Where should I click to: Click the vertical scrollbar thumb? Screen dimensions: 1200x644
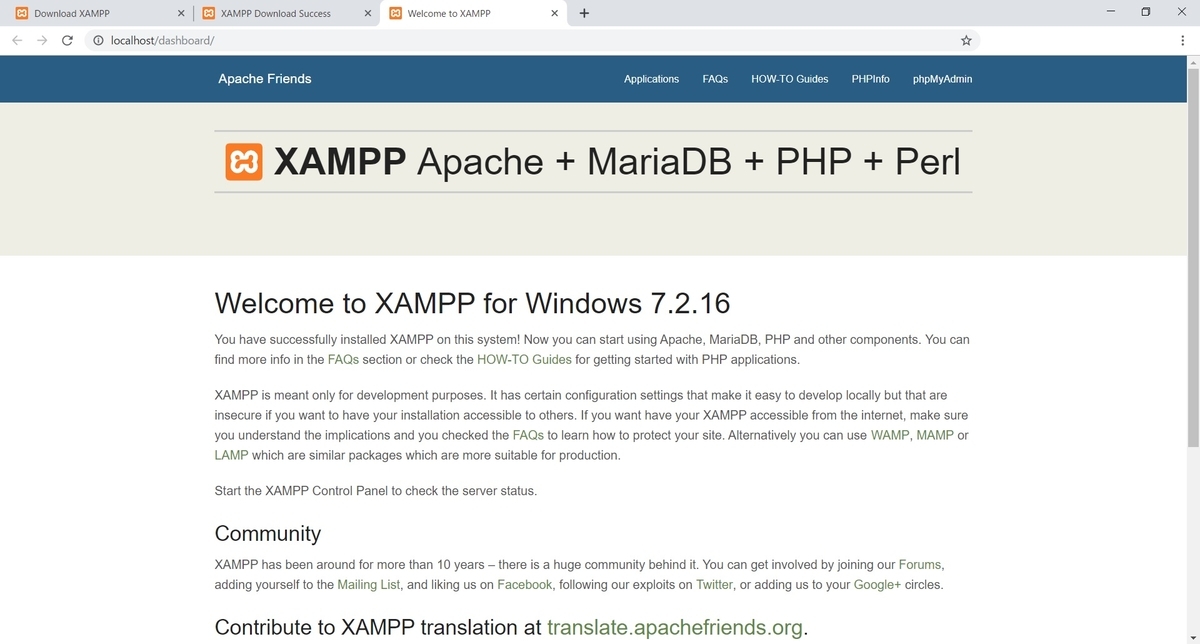point(1192,258)
